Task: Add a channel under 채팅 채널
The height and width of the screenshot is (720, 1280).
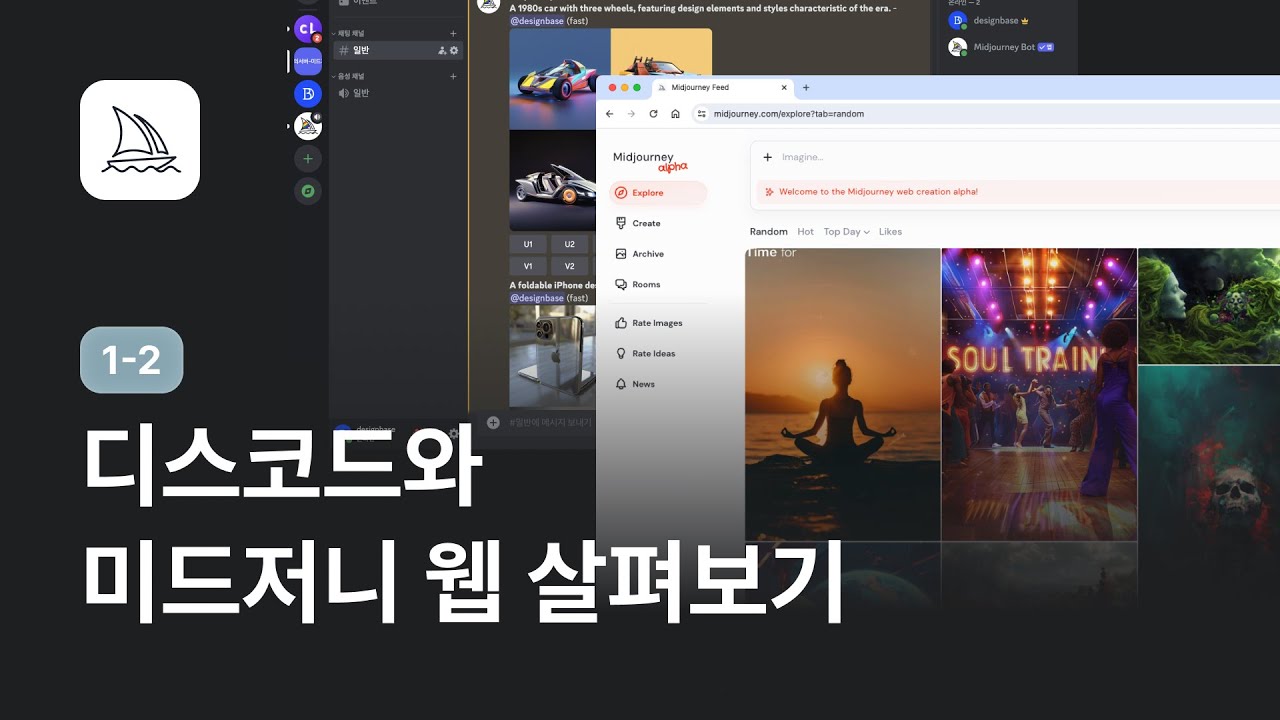Action: (x=453, y=33)
